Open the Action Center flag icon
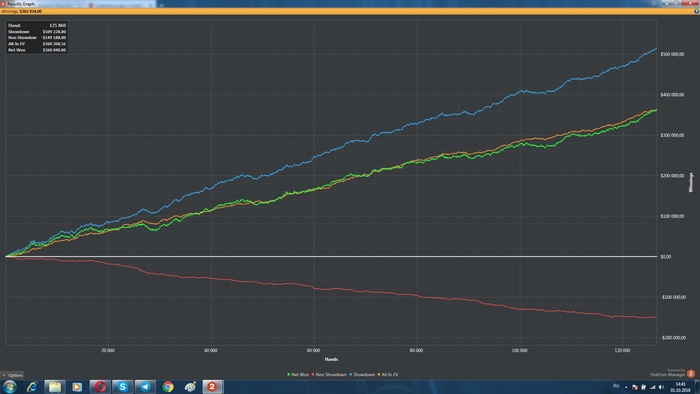The image size is (700, 394). coord(635,387)
